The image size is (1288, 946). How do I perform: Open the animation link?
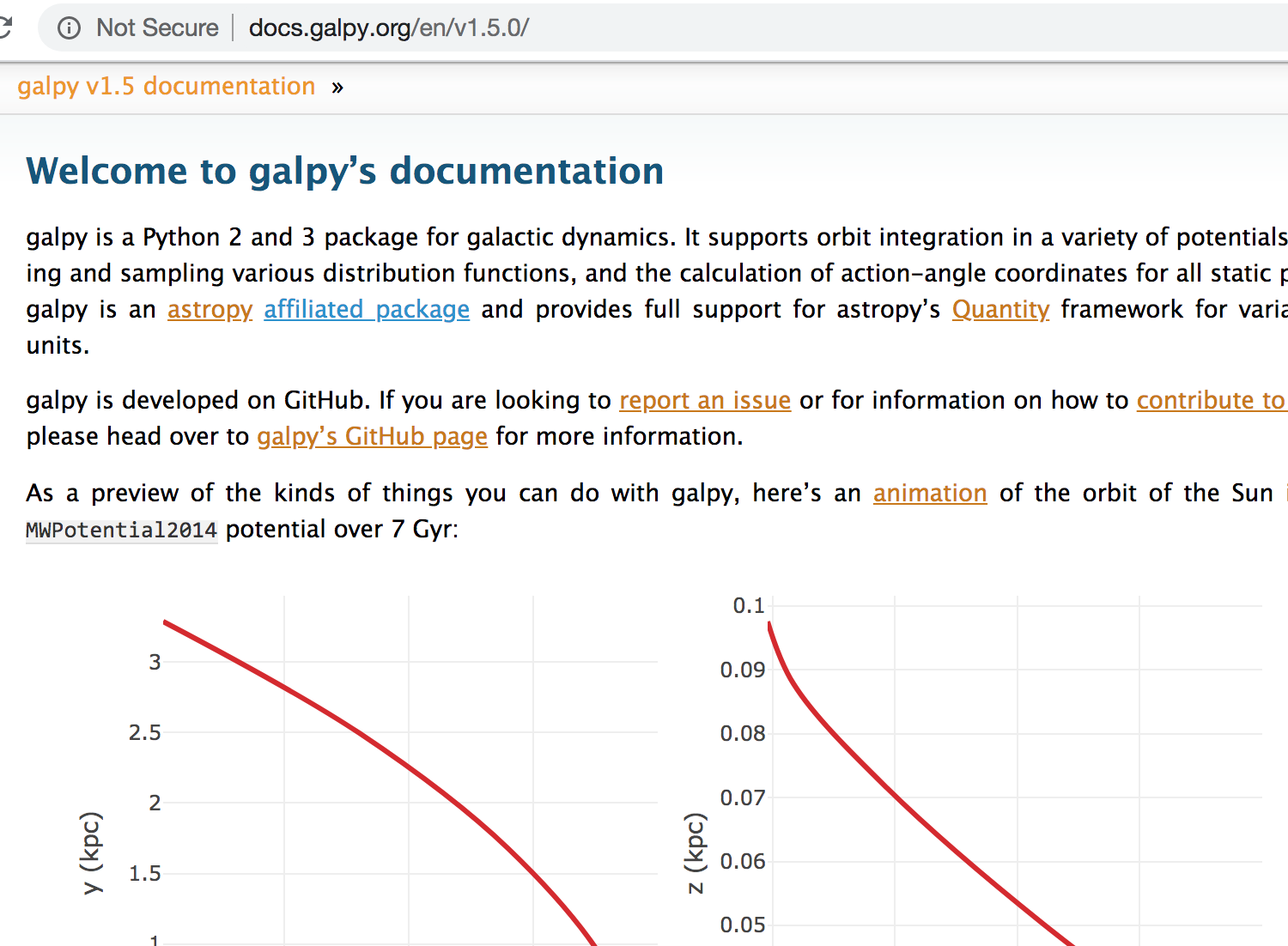coord(930,493)
